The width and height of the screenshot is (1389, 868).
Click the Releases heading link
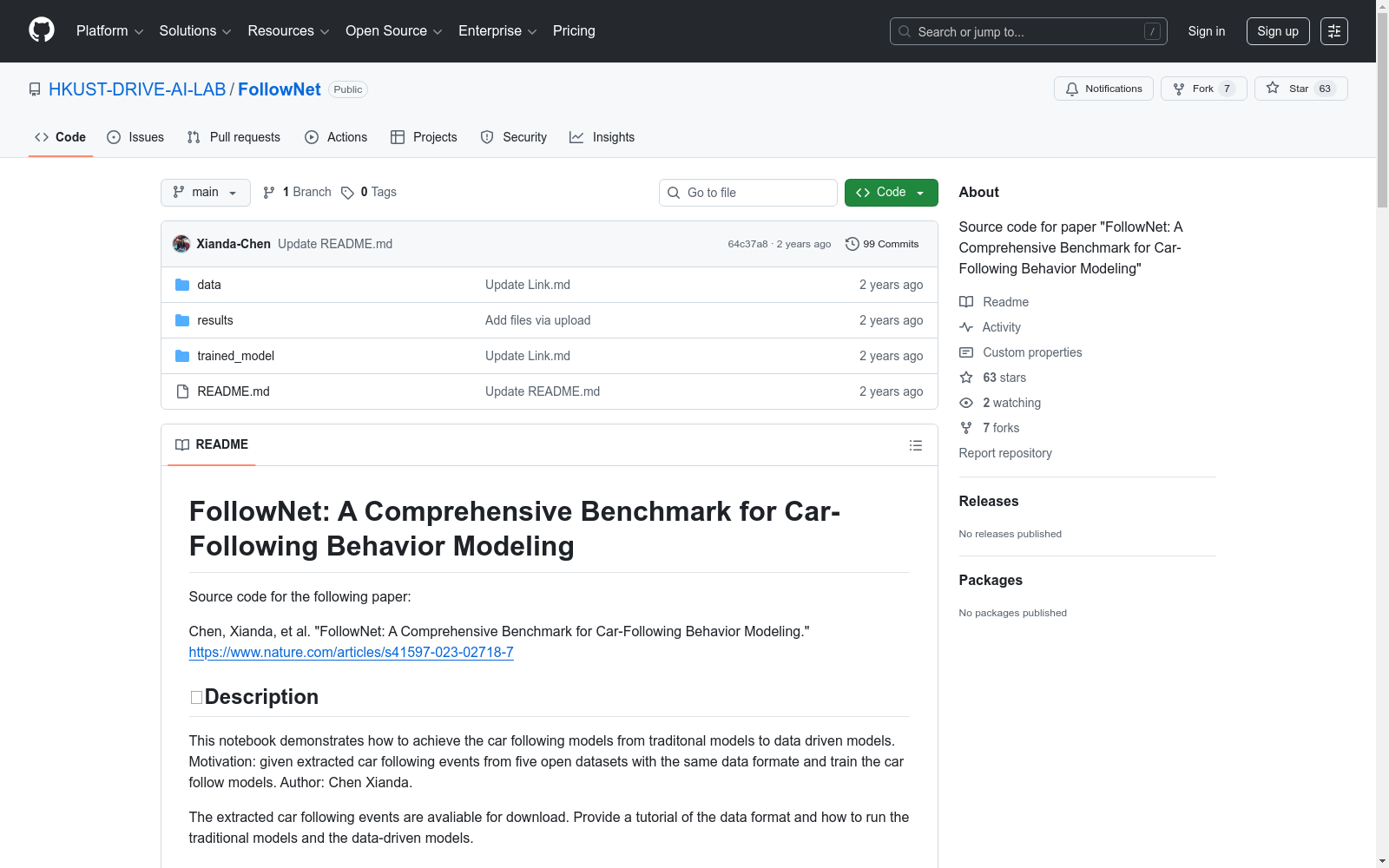[x=989, y=501]
